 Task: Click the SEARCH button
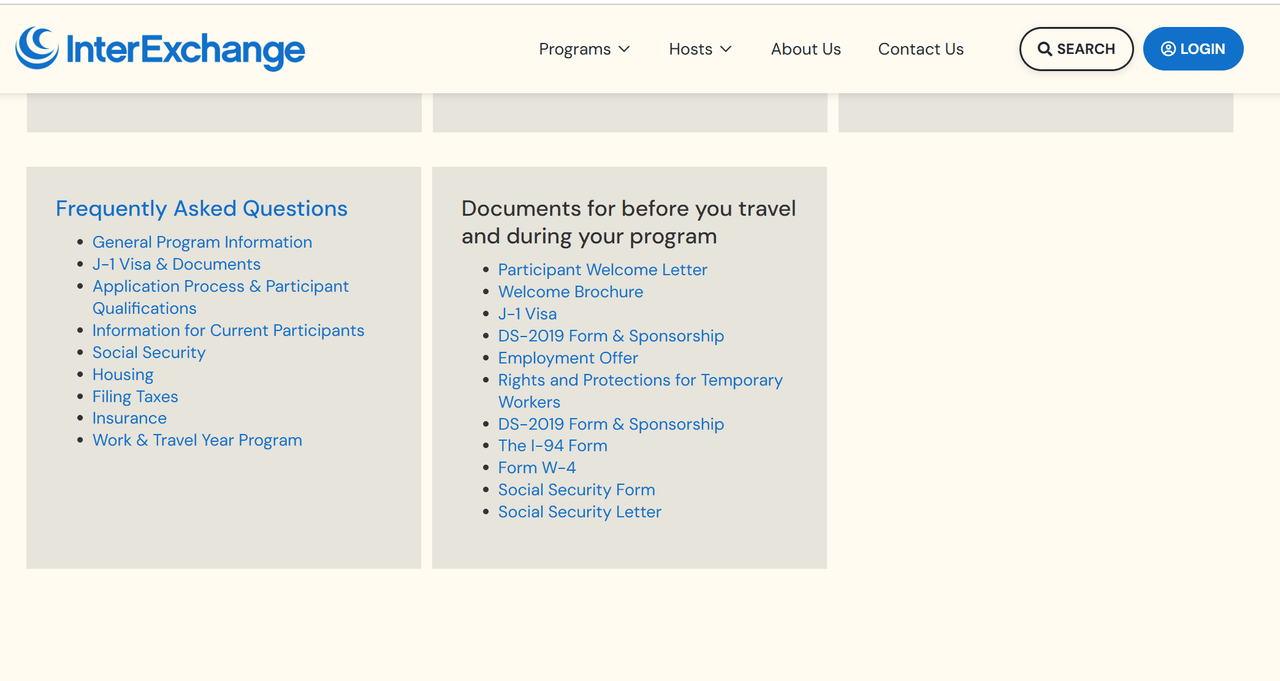[1076, 49]
